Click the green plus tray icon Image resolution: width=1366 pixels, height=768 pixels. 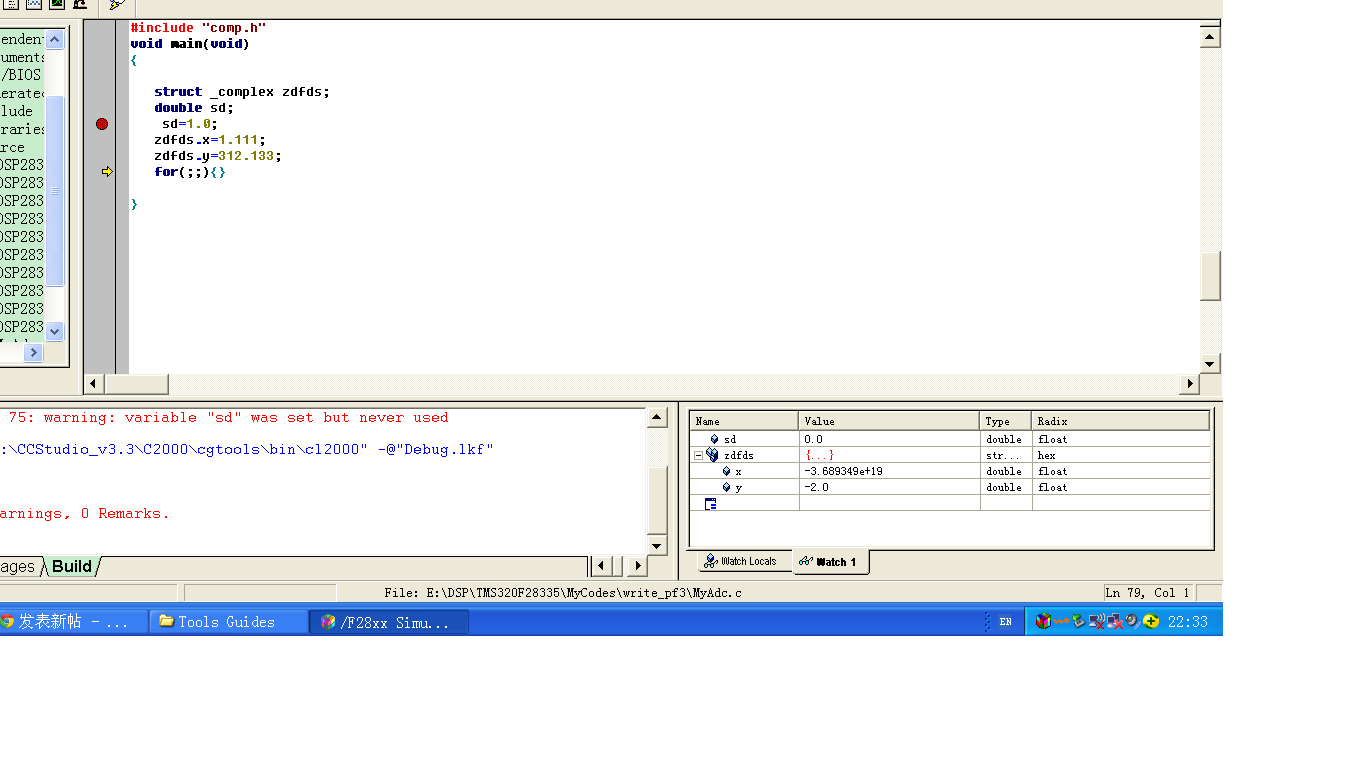pos(1151,621)
